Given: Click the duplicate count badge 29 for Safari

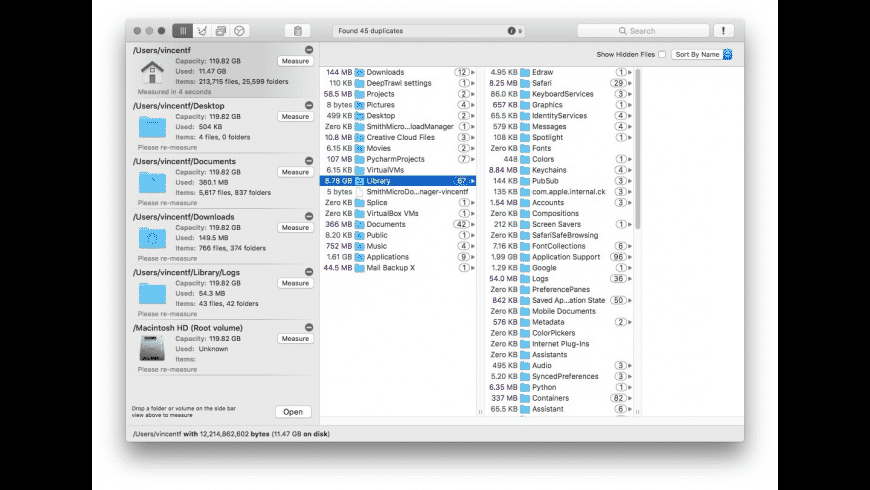Looking at the screenshot, I should [x=618, y=83].
